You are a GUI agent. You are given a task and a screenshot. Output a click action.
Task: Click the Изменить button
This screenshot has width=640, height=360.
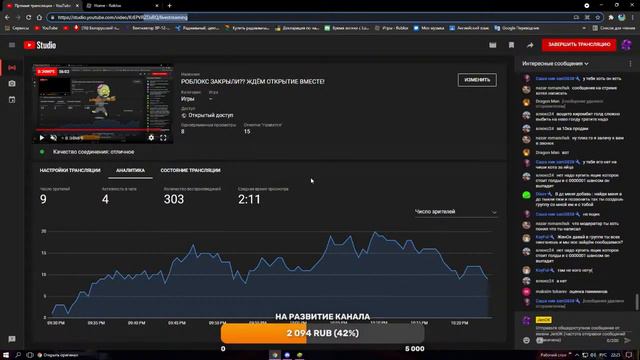pos(477,80)
